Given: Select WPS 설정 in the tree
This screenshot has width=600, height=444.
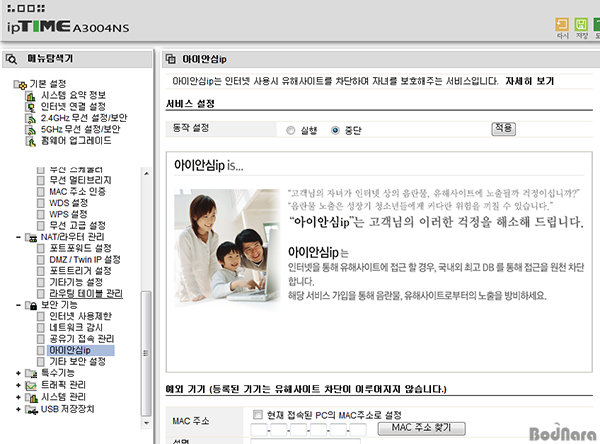Looking at the screenshot, I should click(x=68, y=214).
